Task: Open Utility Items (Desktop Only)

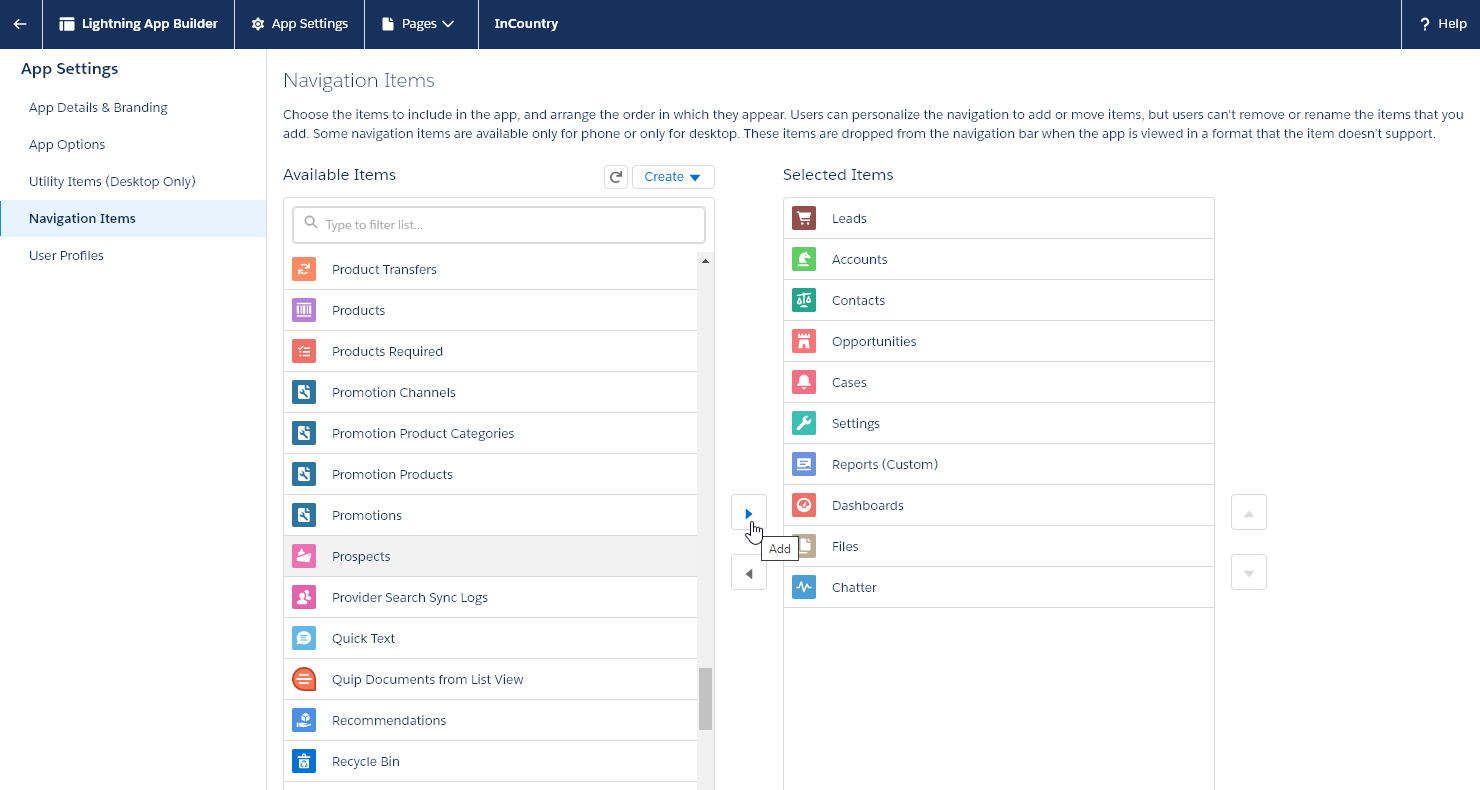Action: pyautogui.click(x=112, y=182)
